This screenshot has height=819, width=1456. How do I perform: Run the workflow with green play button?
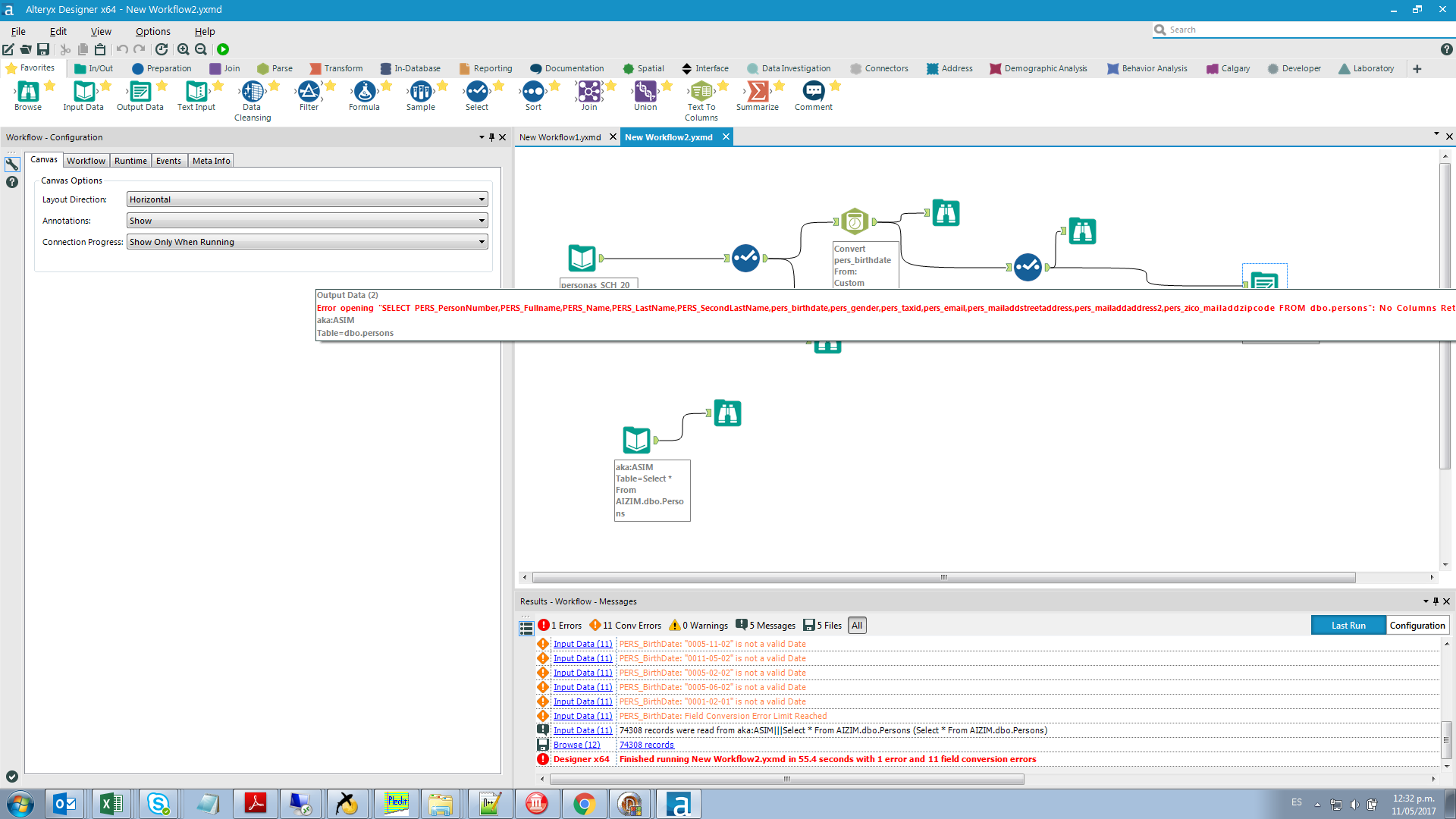[x=223, y=49]
